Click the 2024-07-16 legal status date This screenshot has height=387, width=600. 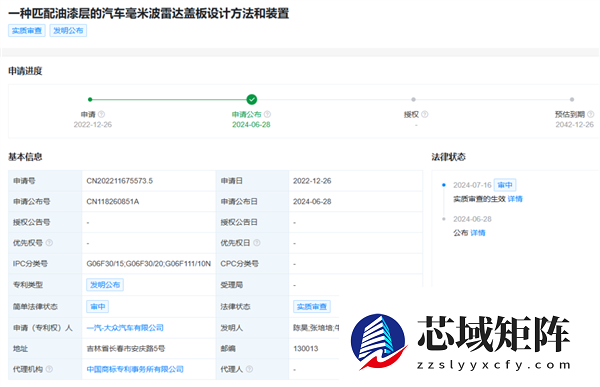[472, 185]
